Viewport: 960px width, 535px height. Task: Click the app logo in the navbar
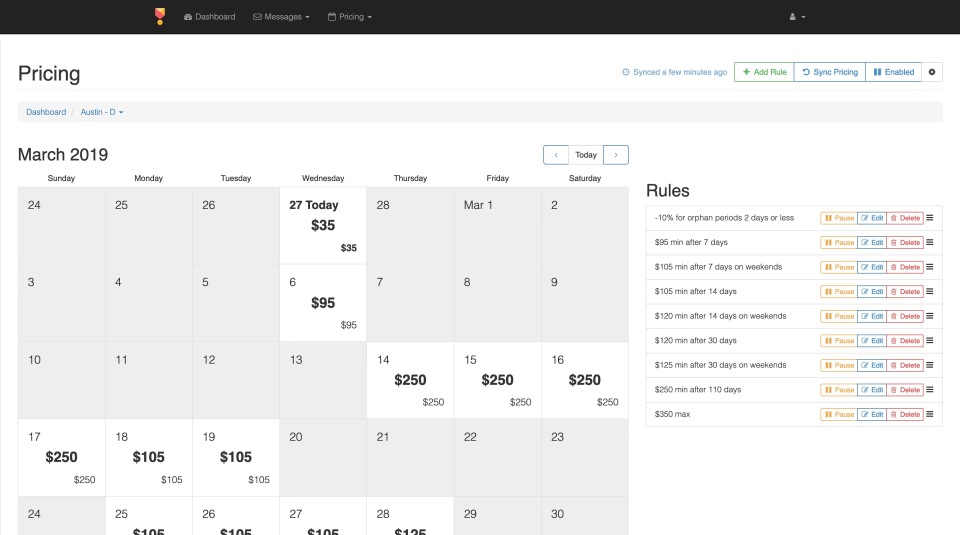(160, 17)
